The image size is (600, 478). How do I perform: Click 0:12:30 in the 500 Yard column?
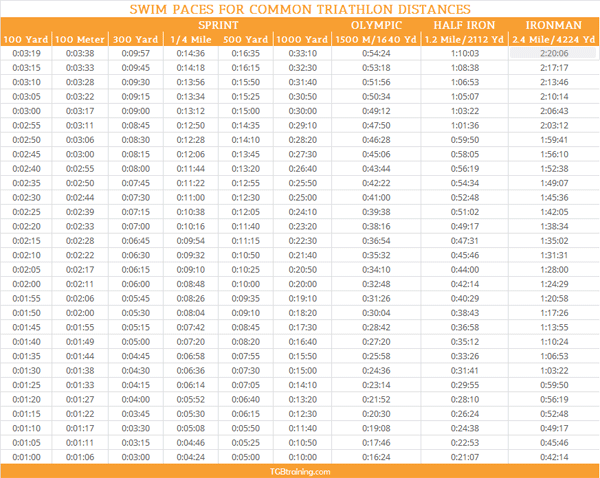245,197
